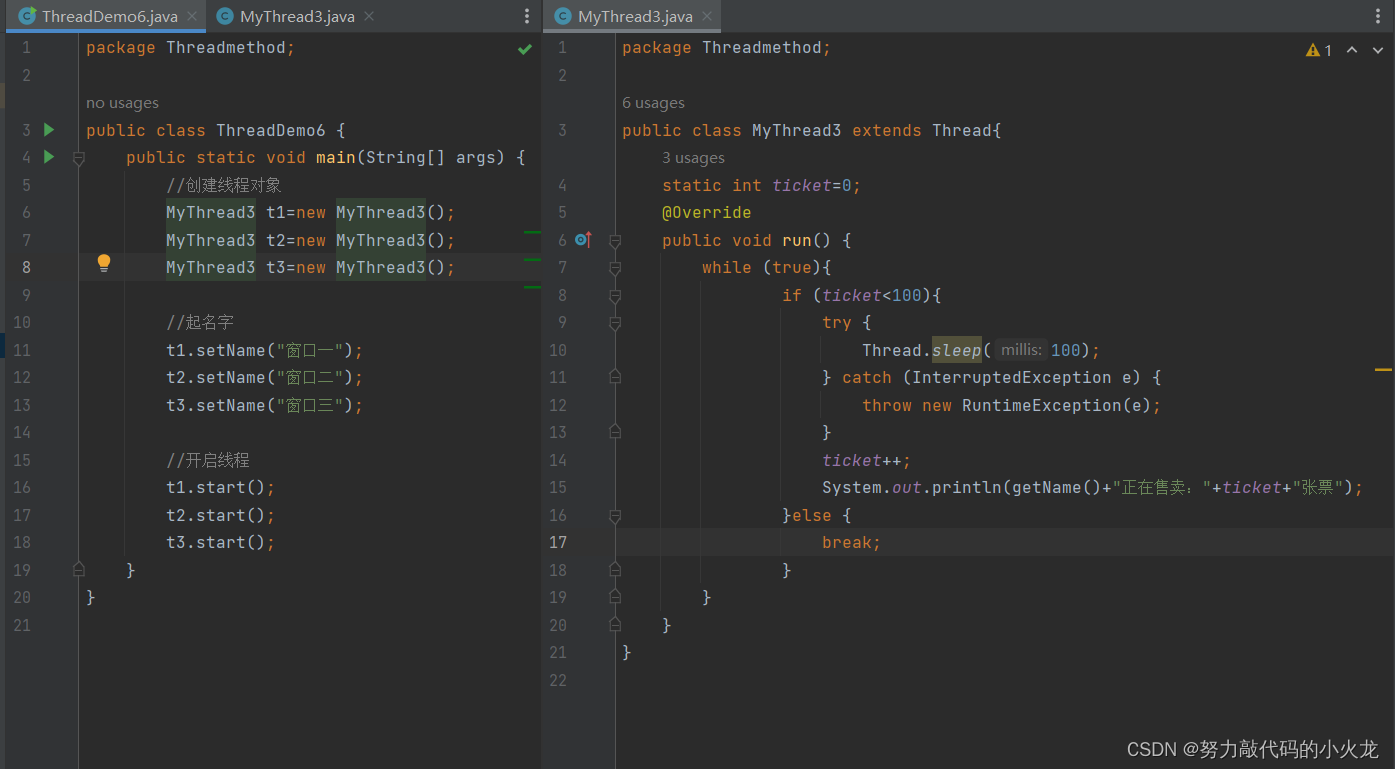Click the class icon on the right MyThread3.java tab
The height and width of the screenshot is (769, 1395).
(x=563, y=16)
